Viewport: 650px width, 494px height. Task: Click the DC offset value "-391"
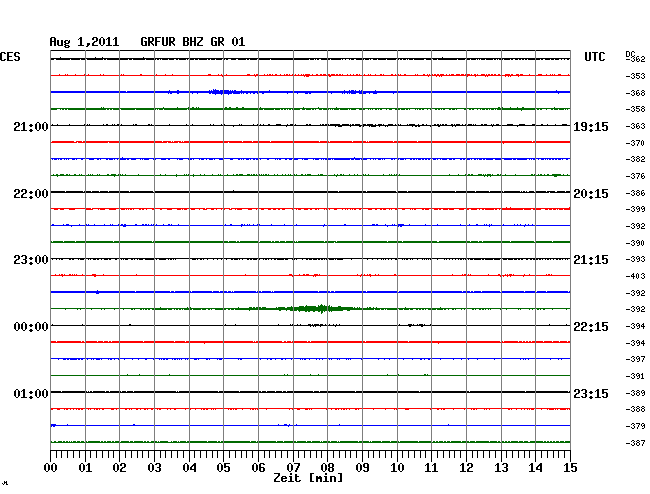pyautogui.click(x=635, y=376)
